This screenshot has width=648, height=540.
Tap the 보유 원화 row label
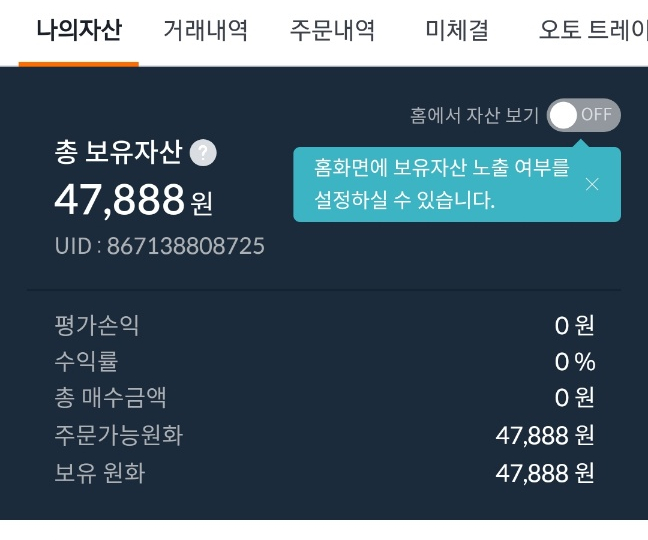100,472
